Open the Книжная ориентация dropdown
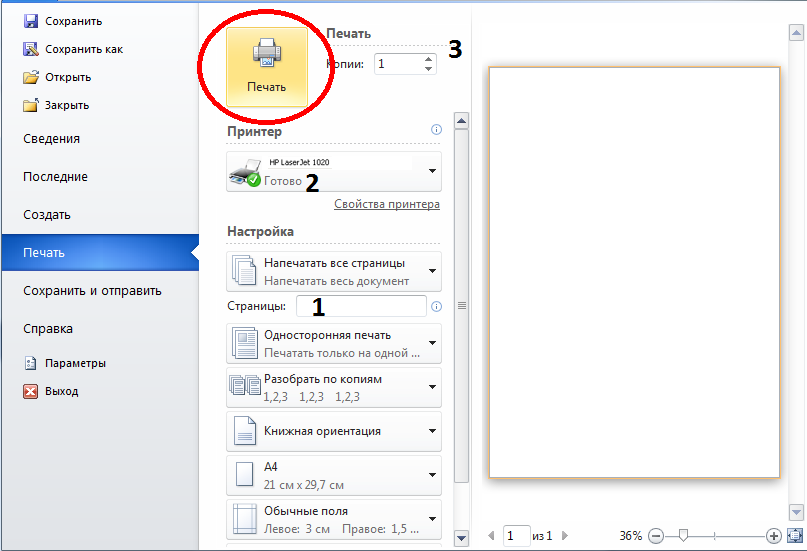Viewport: 807px width, 551px height. point(433,431)
